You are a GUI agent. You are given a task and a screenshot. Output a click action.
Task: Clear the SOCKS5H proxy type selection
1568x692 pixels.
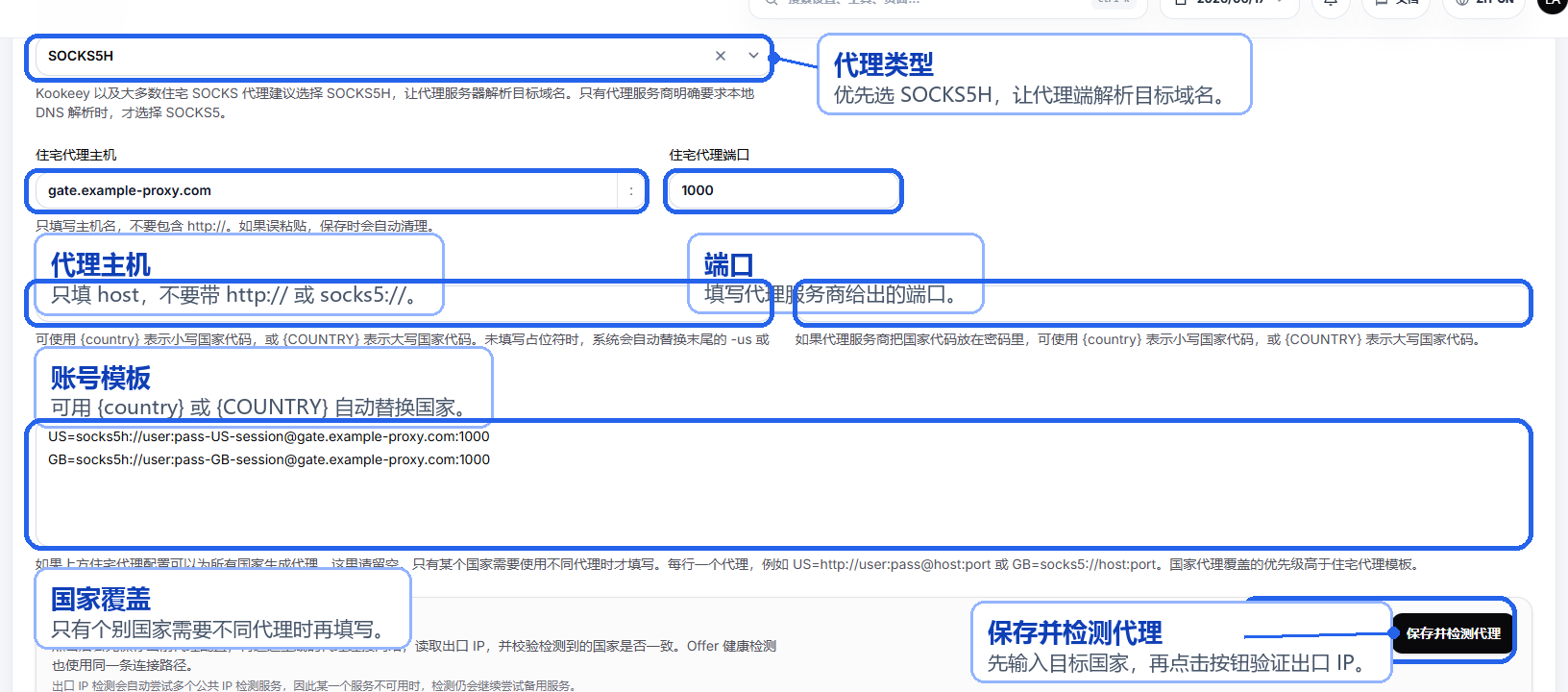pos(720,56)
